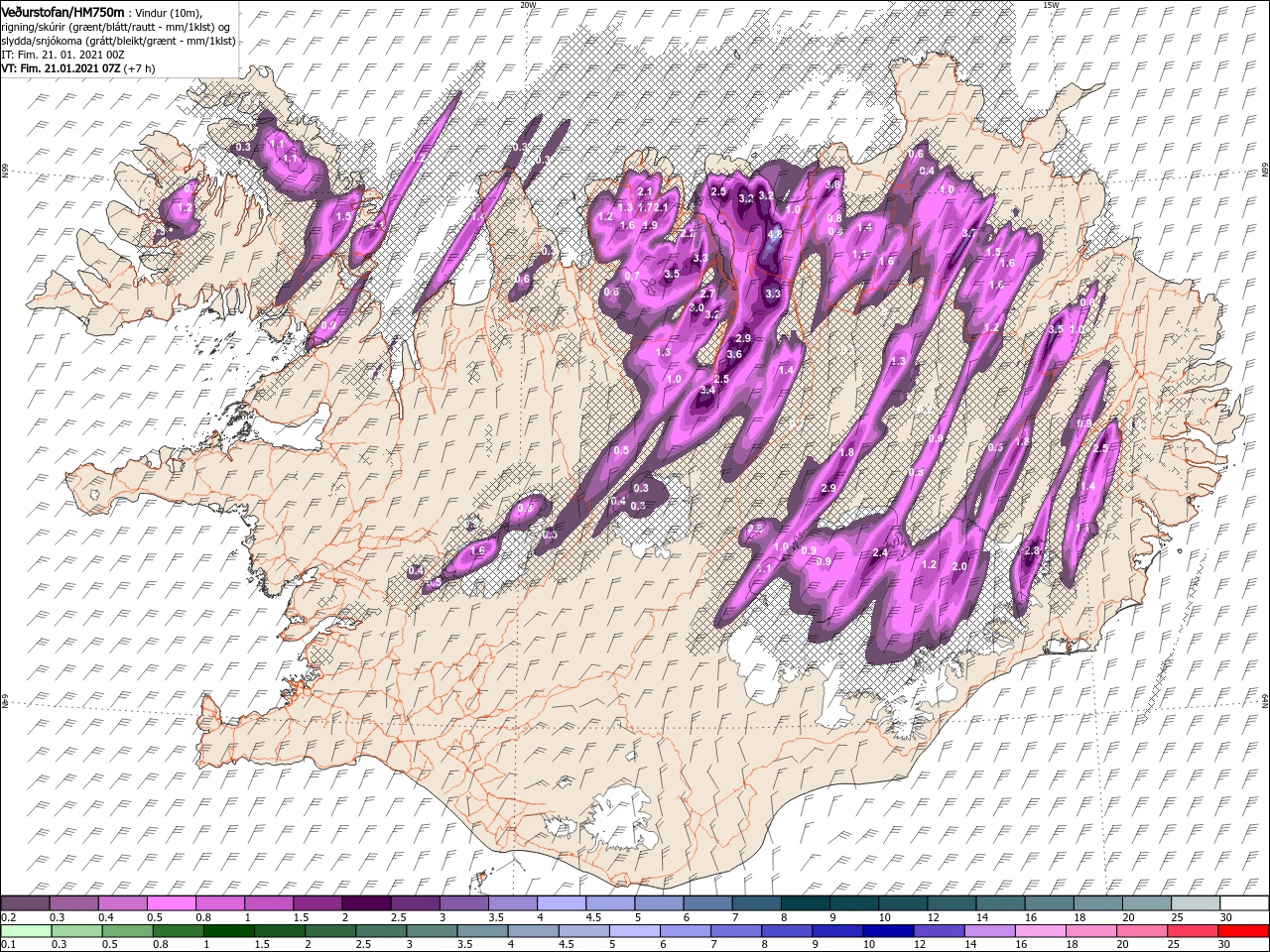Screen dimensions: 1270x952
Task: Click the 'slydda/snjókoma' legend description line
Action: tap(118, 41)
